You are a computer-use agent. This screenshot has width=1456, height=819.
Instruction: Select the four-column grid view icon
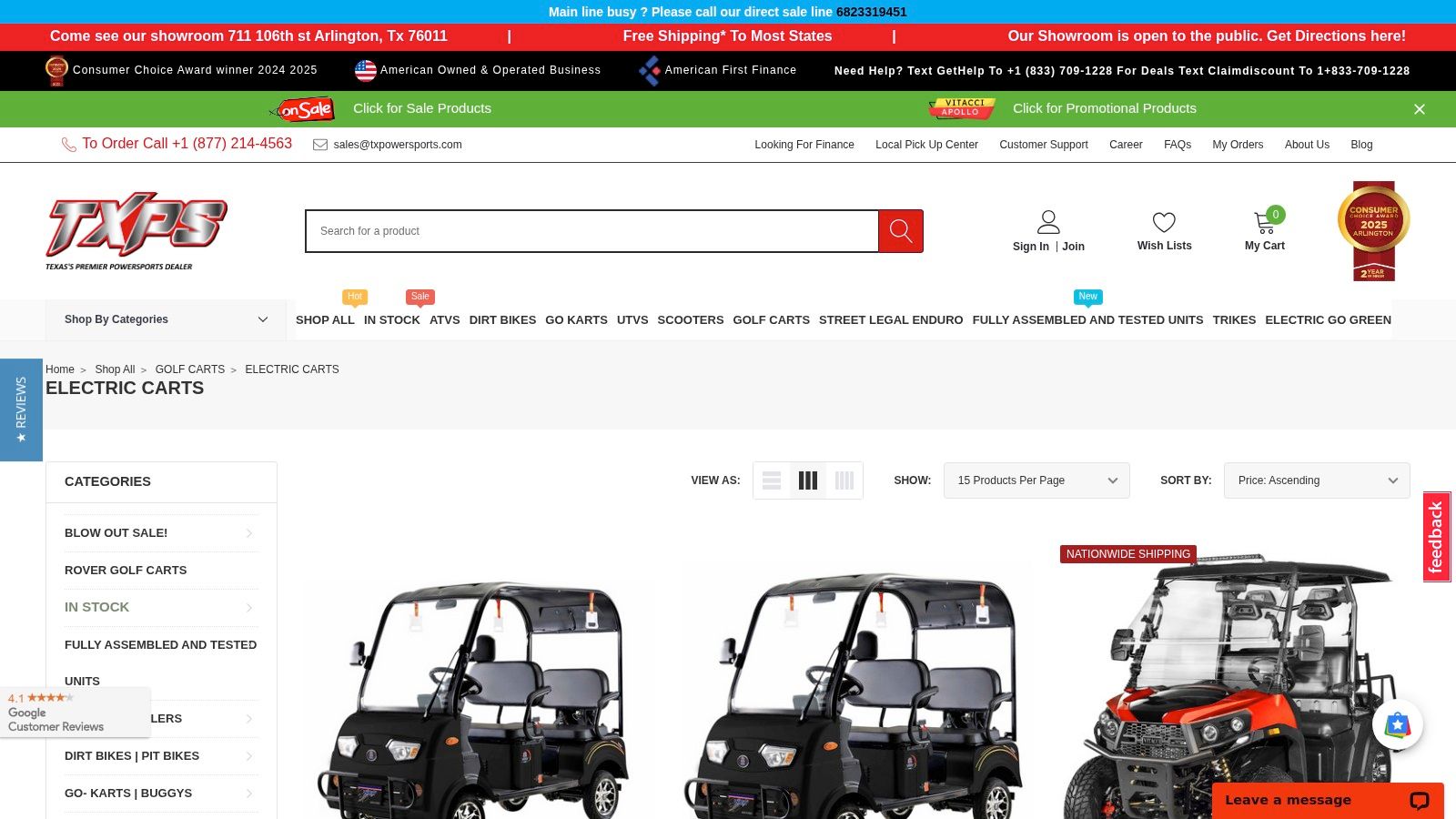tap(844, 480)
